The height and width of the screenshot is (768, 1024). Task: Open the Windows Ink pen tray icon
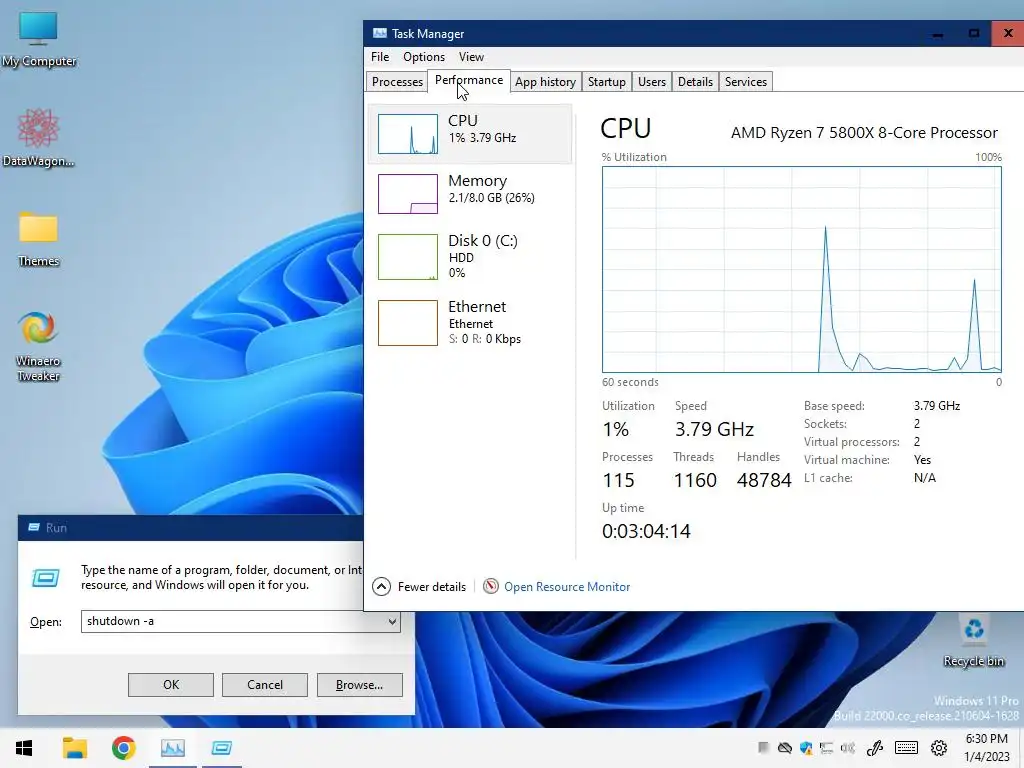[x=874, y=748]
